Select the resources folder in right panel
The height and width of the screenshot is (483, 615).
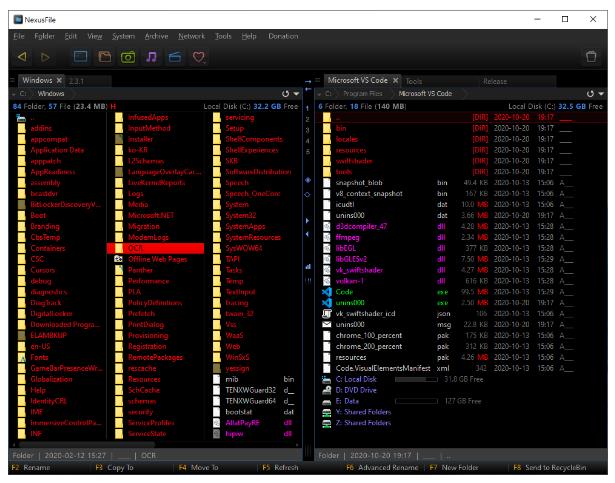coord(351,150)
